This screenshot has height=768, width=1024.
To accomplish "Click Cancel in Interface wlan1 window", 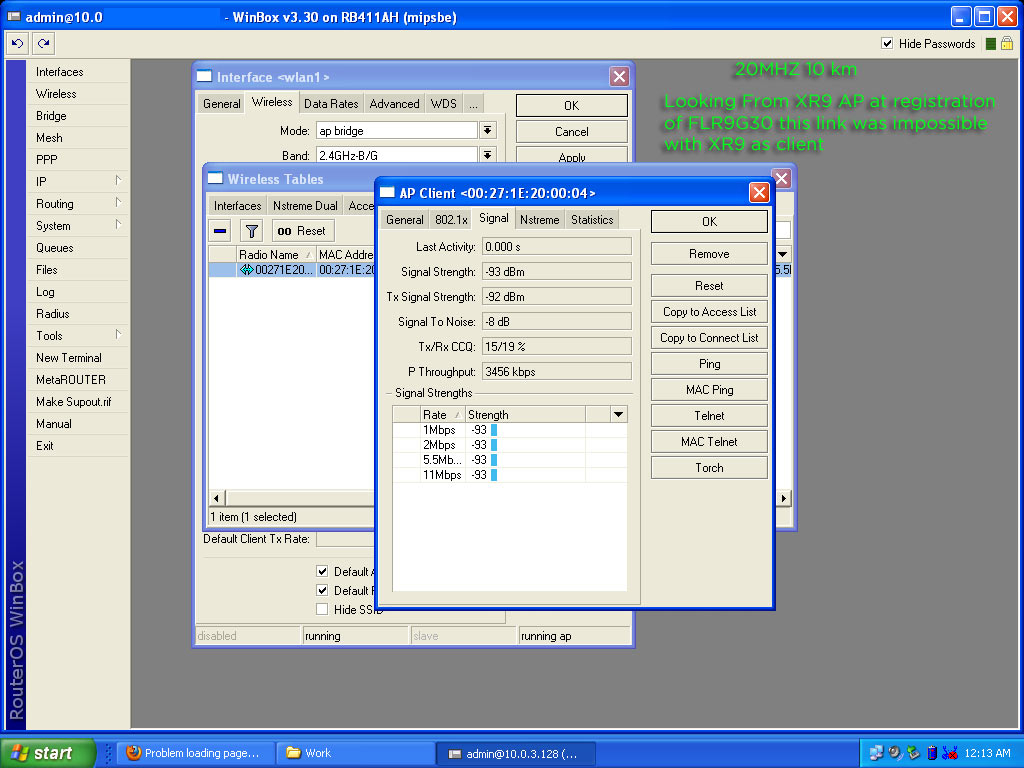I will point(571,131).
